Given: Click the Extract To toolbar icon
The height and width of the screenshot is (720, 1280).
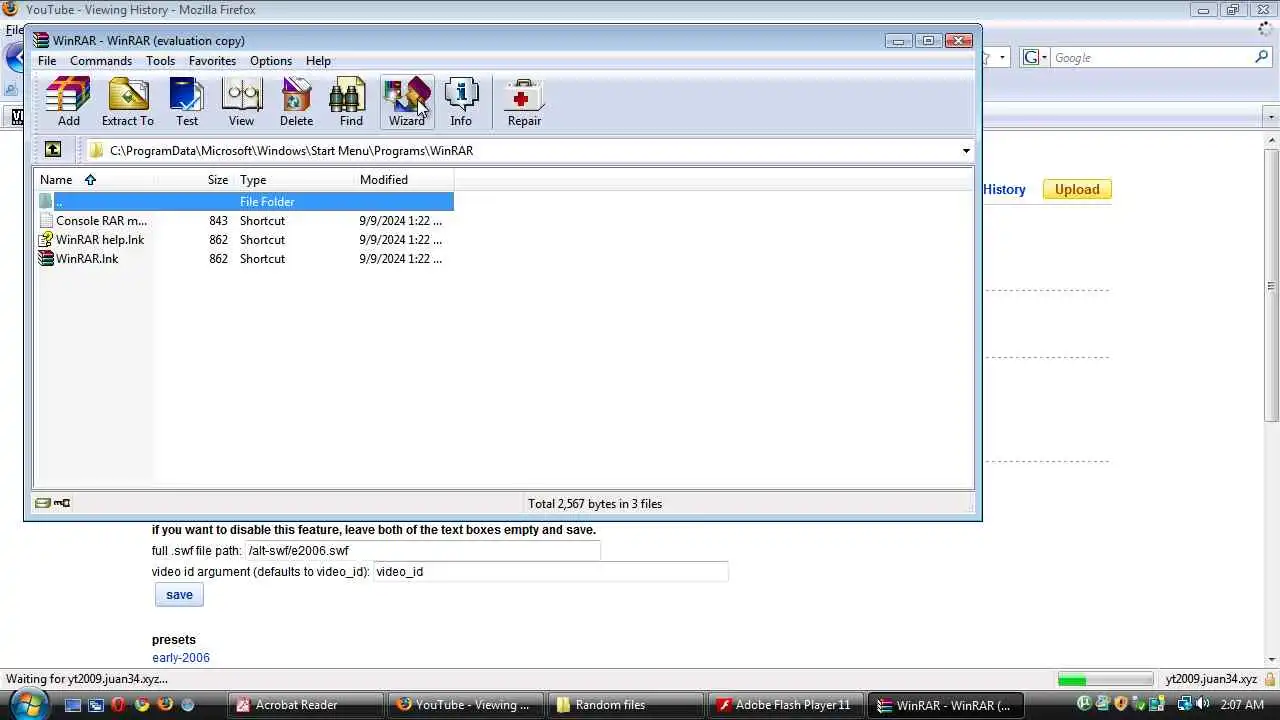Looking at the screenshot, I should (128, 102).
